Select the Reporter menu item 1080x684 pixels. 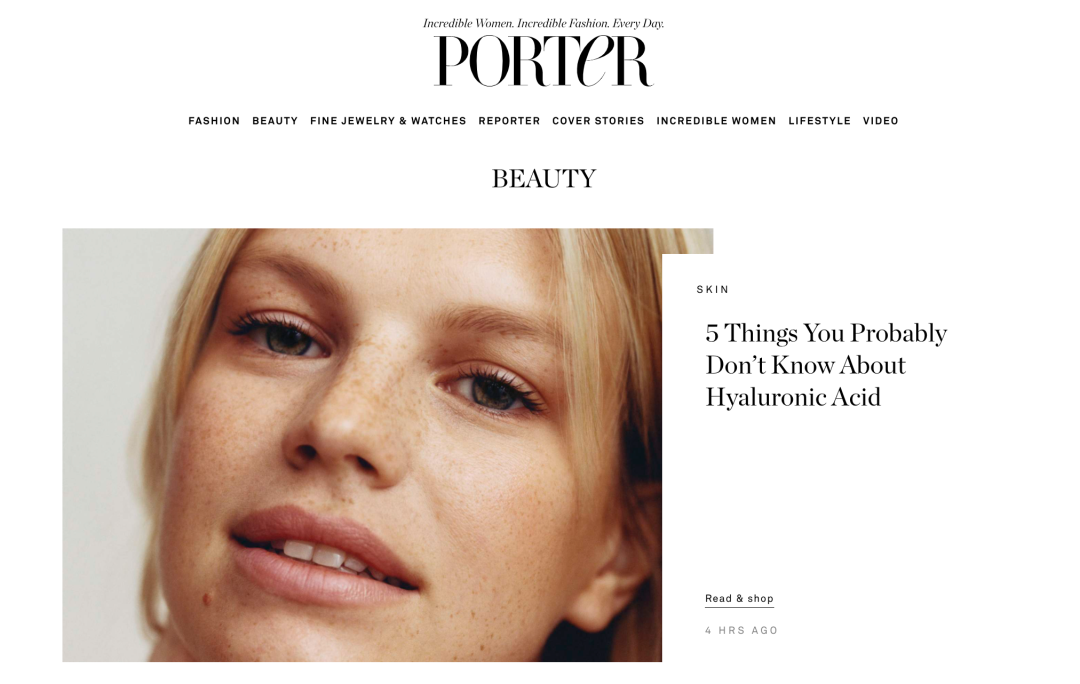point(509,121)
